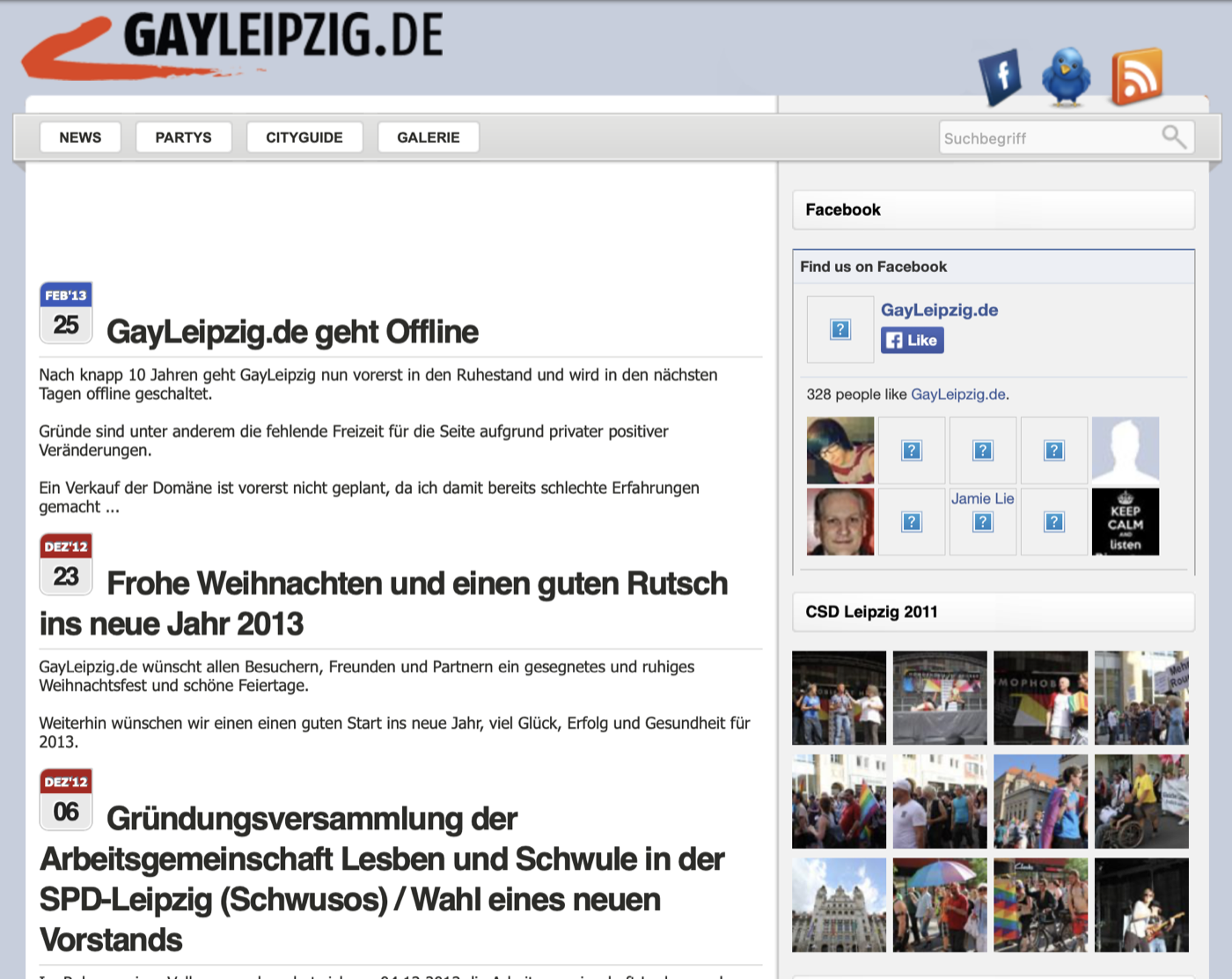Viewport: 1232px width, 979px height.
Task: Open the orange RSS feed icon
Action: [1137, 77]
